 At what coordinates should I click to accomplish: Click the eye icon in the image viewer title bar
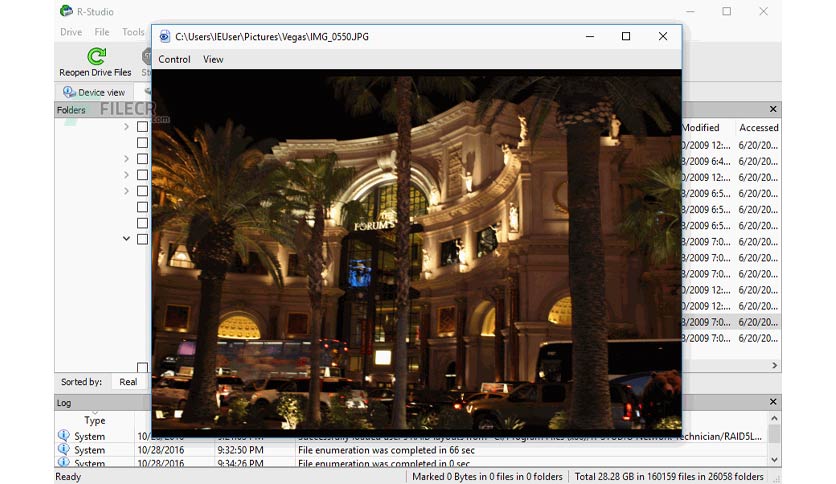coord(165,36)
